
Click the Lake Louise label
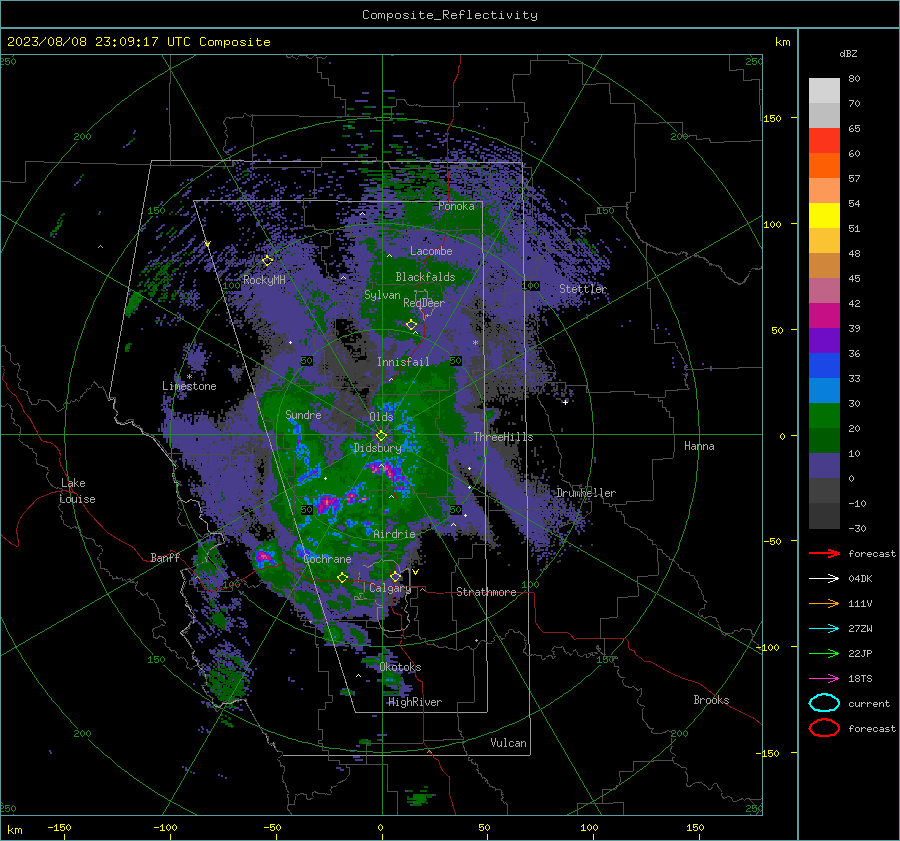point(77,491)
